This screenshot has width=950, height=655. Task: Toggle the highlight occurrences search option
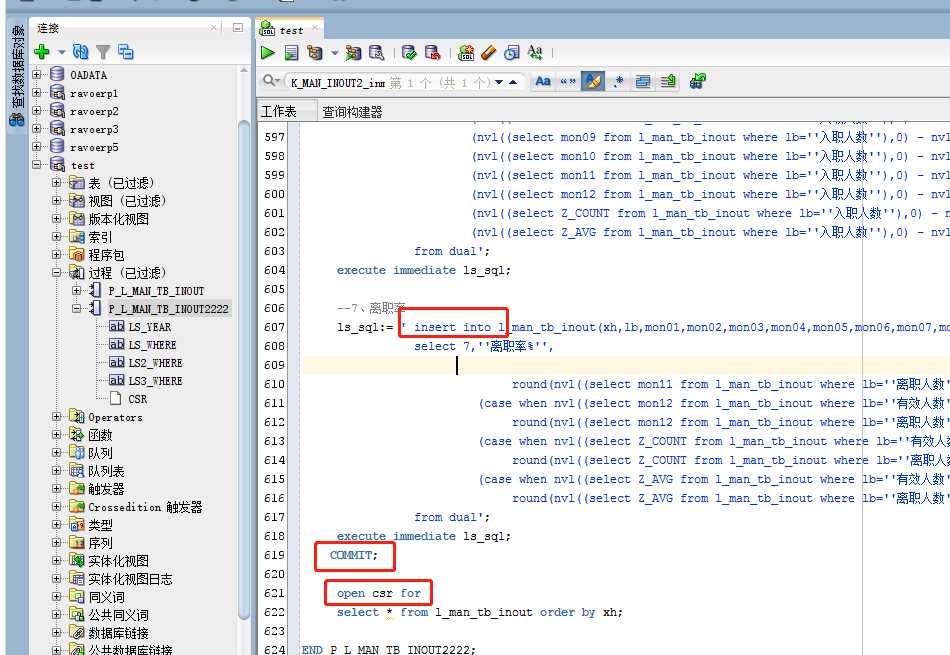pyautogui.click(x=593, y=81)
